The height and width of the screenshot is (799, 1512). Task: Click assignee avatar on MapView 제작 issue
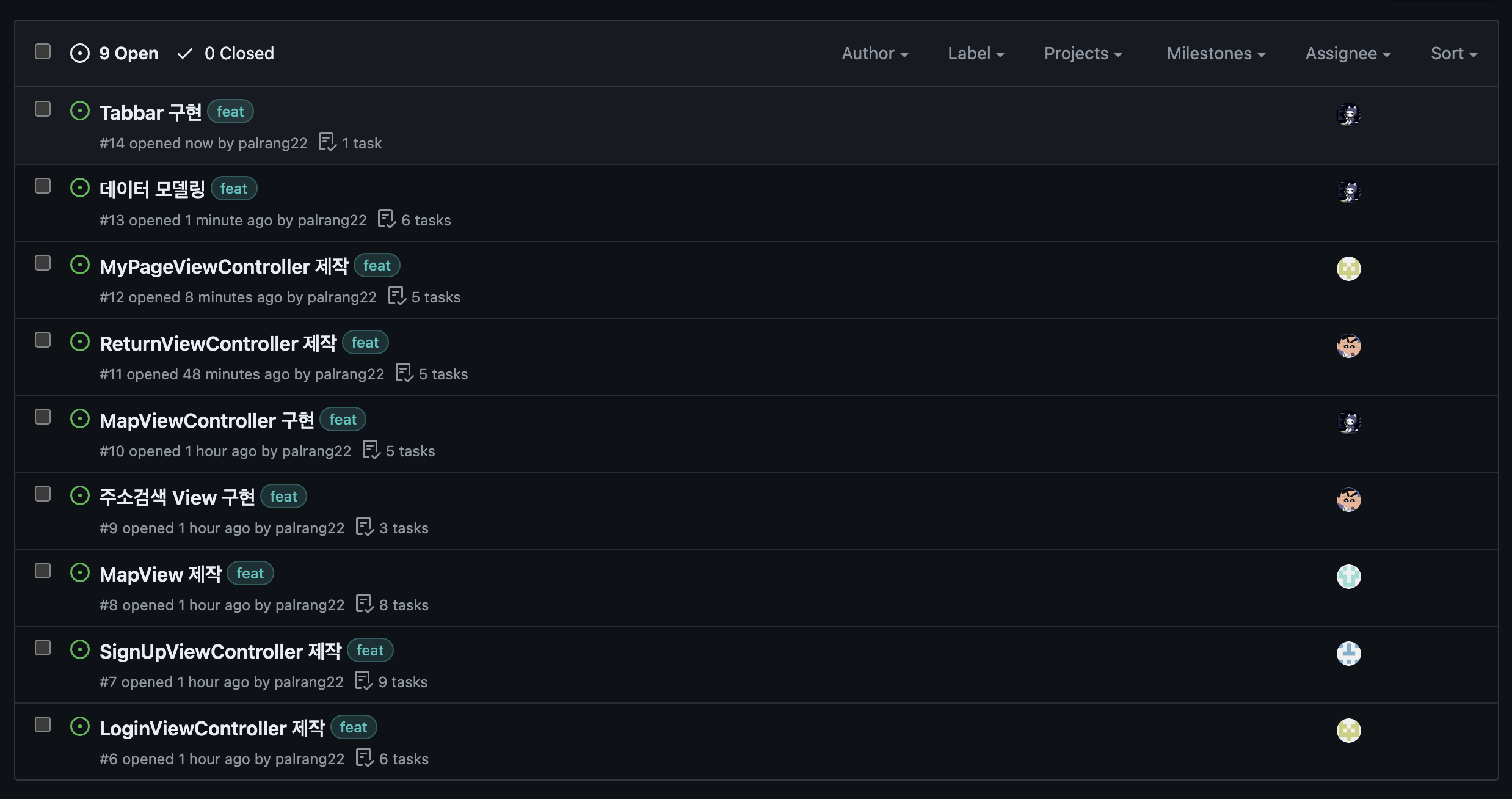click(x=1348, y=577)
